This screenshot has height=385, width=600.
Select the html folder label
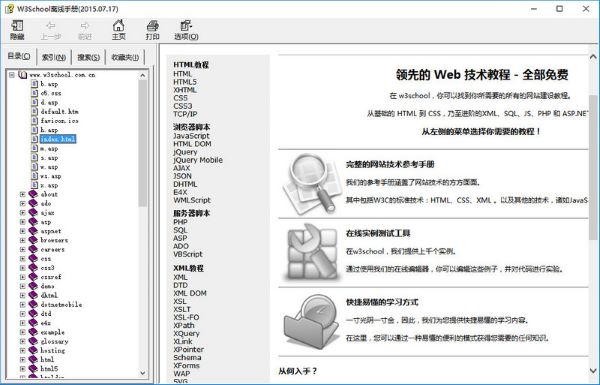coord(47,359)
